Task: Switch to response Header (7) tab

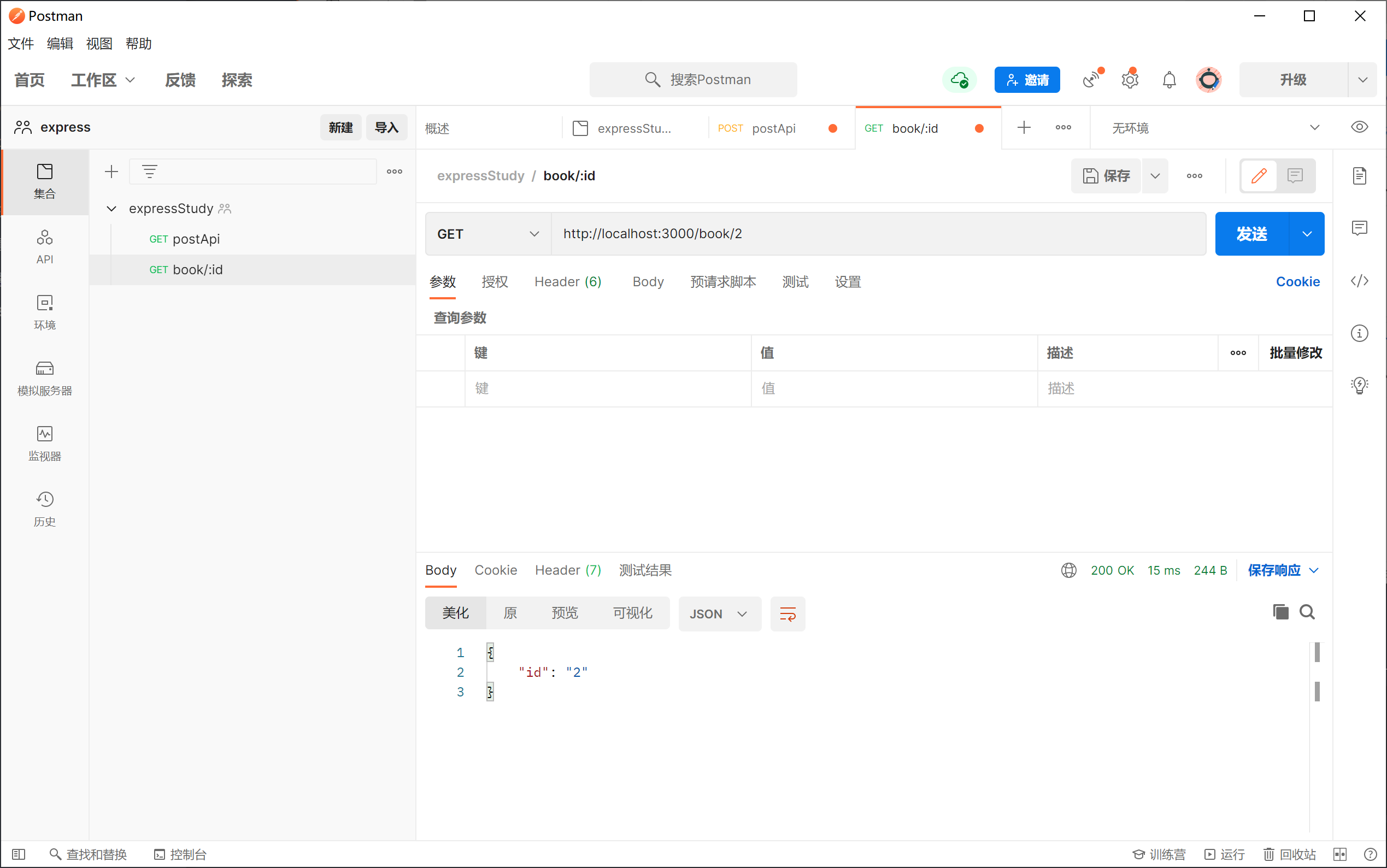Action: (x=567, y=570)
